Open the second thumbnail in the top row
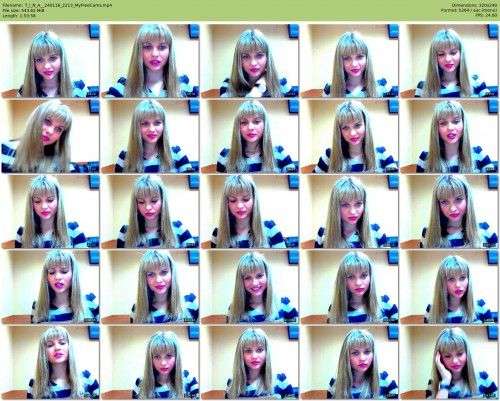Image resolution: width=500 pixels, height=401 pixels. [150, 61]
